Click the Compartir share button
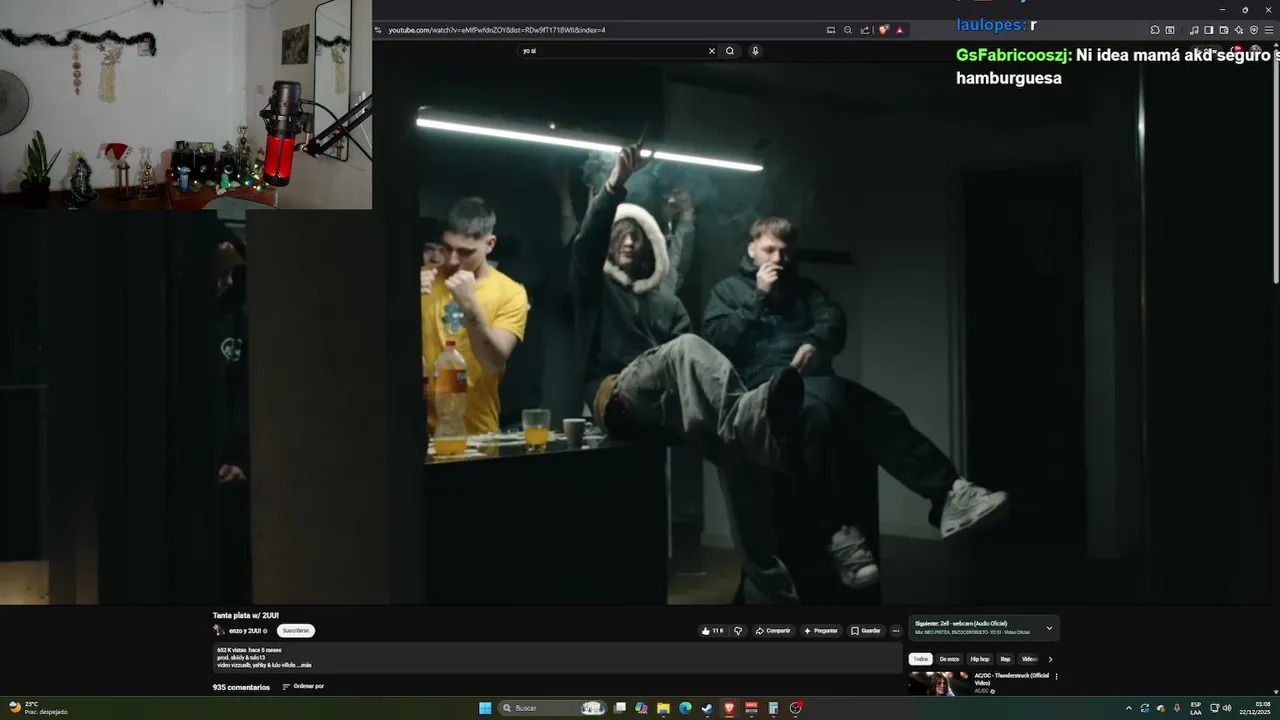 click(x=773, y=631)
